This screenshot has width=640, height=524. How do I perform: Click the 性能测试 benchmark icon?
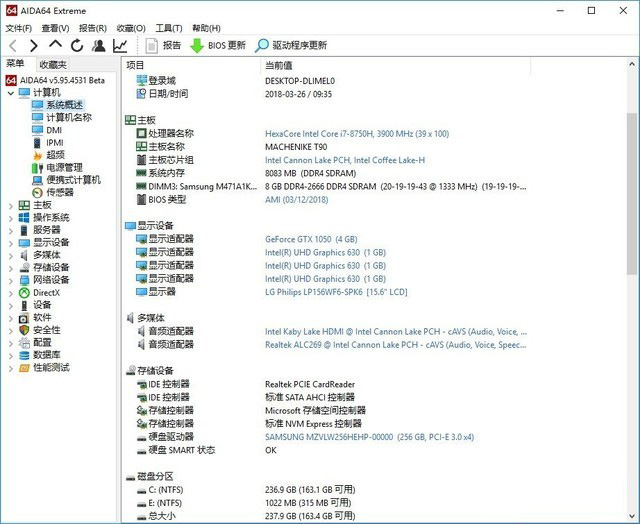[x=24, y=368]
